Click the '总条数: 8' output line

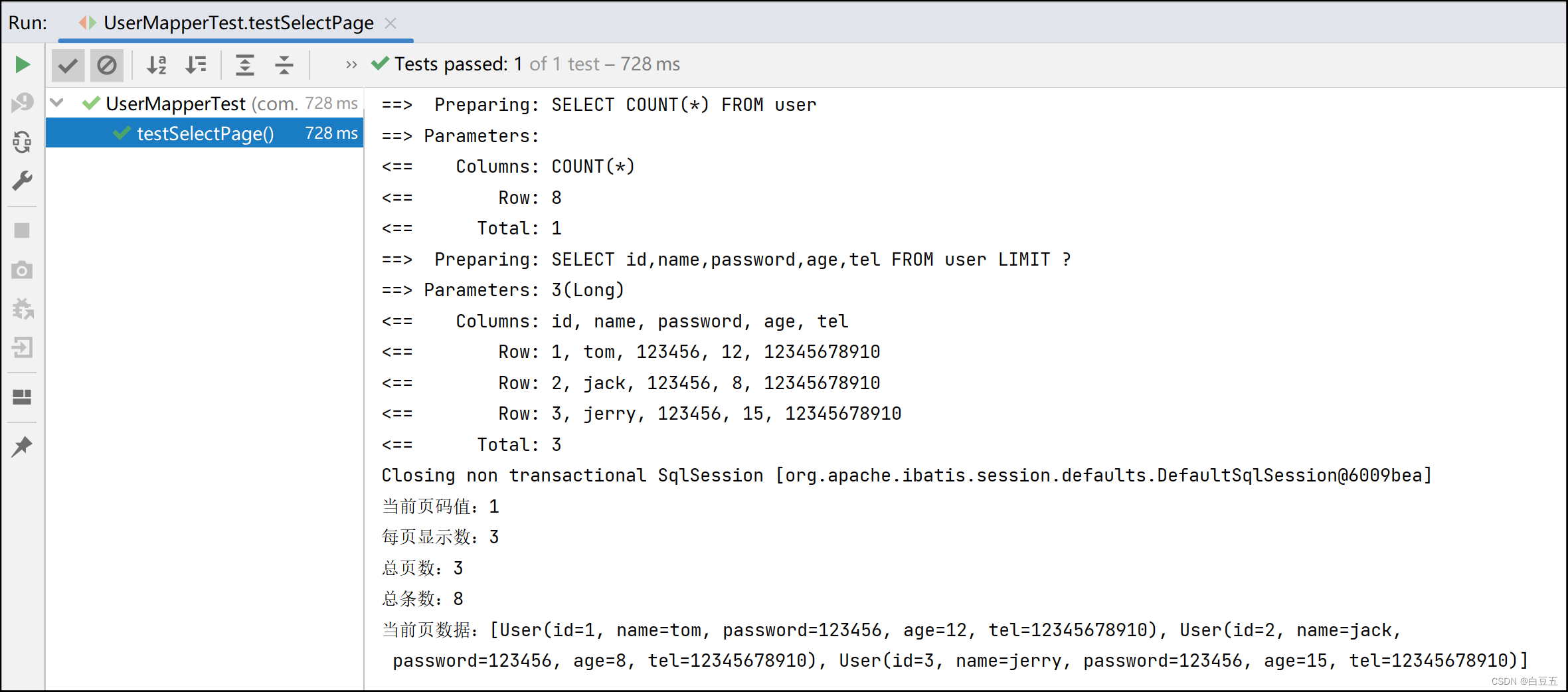[x=422, y=599]
